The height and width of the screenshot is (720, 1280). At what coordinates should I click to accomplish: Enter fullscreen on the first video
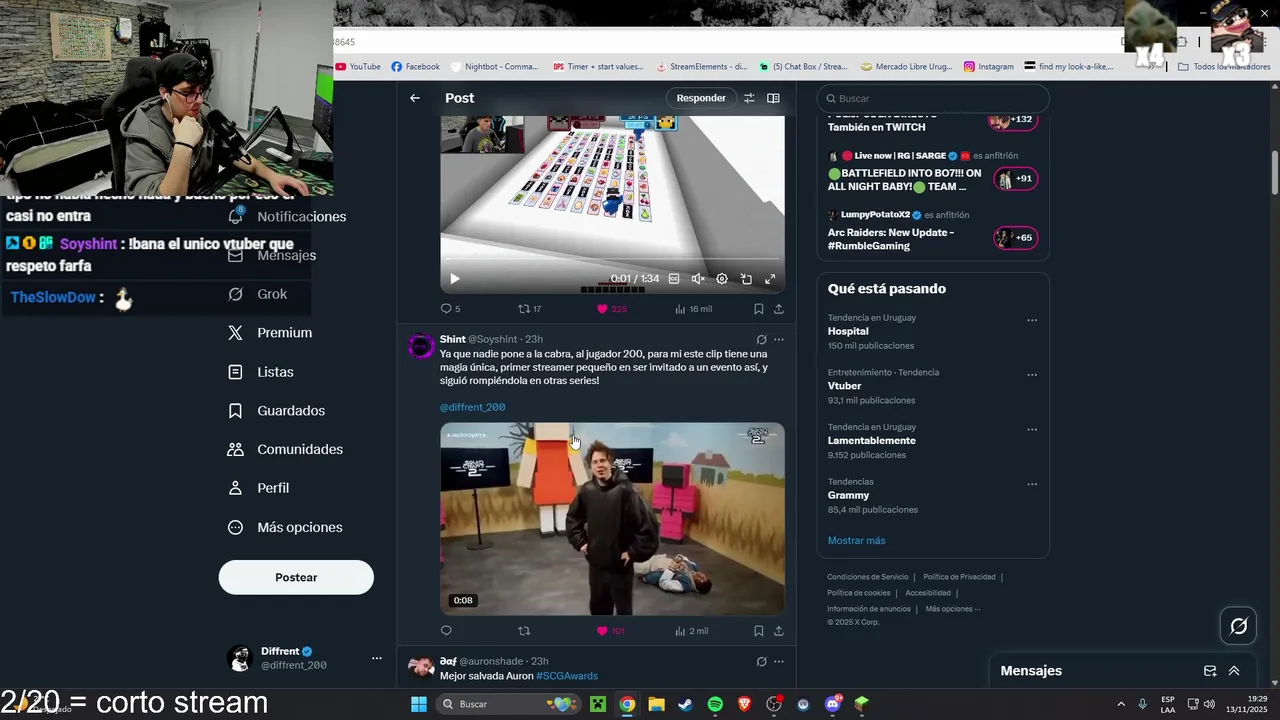[770, 279]
